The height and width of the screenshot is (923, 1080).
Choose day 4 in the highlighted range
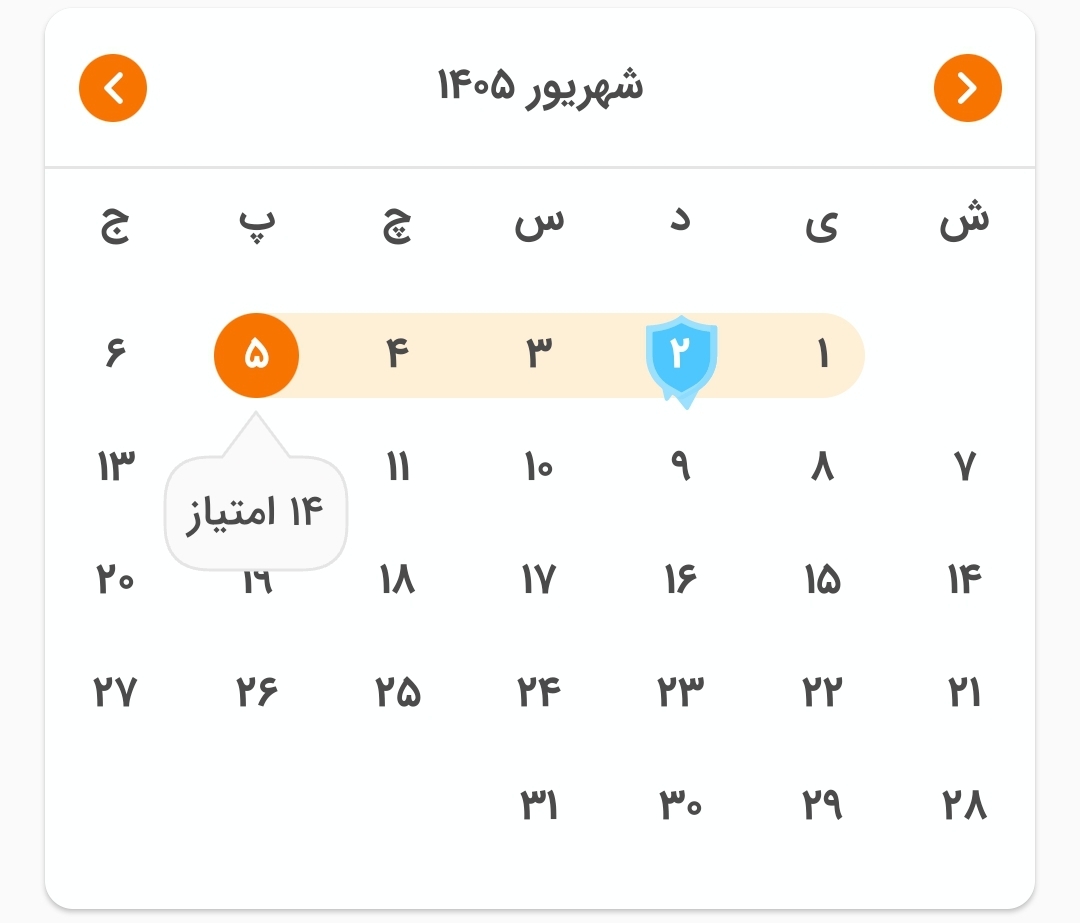(397, 353)
